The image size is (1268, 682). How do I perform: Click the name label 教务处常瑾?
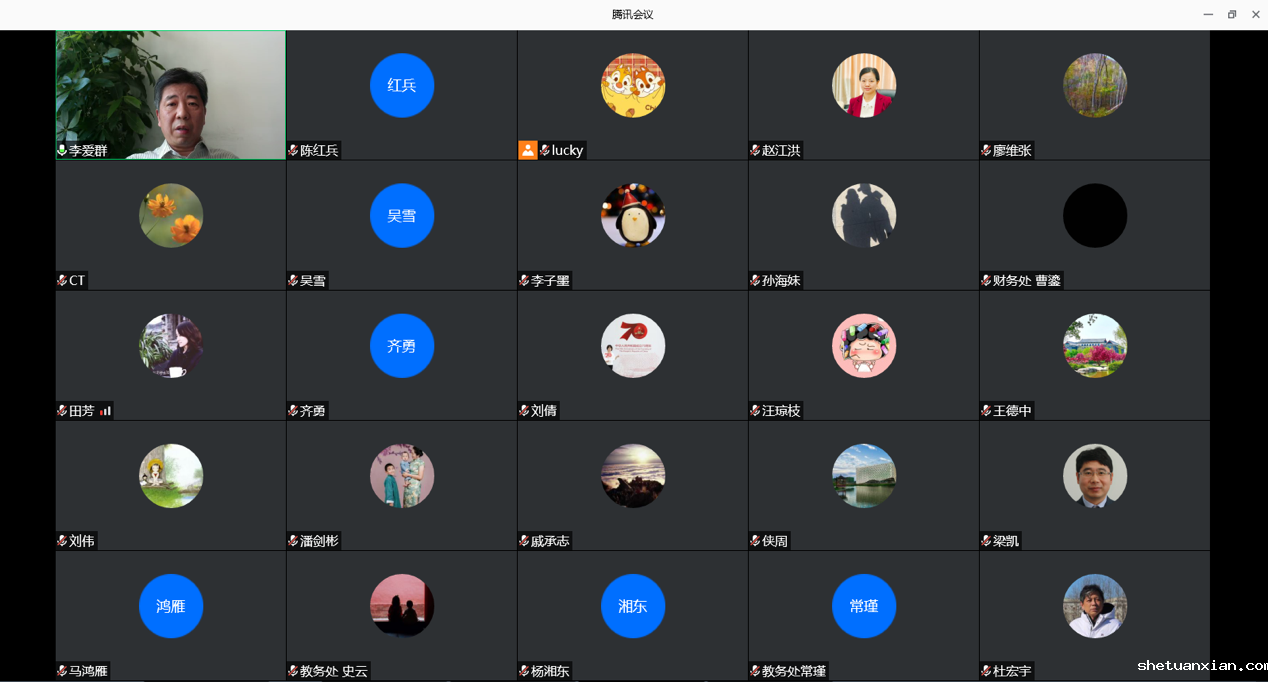tap(794, 671)
